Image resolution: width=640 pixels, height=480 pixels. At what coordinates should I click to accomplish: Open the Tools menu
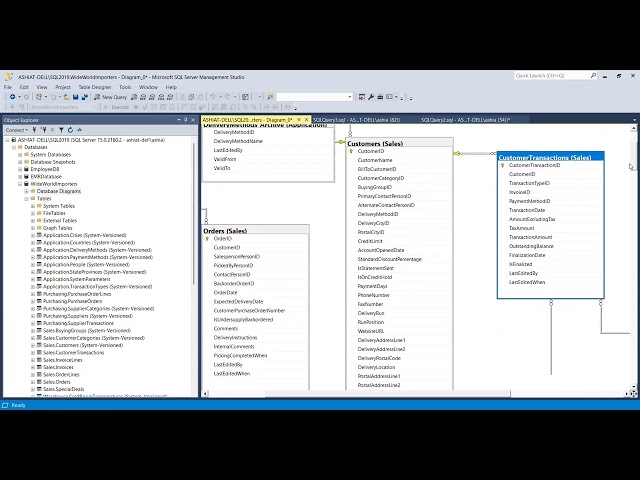[125, 87]
